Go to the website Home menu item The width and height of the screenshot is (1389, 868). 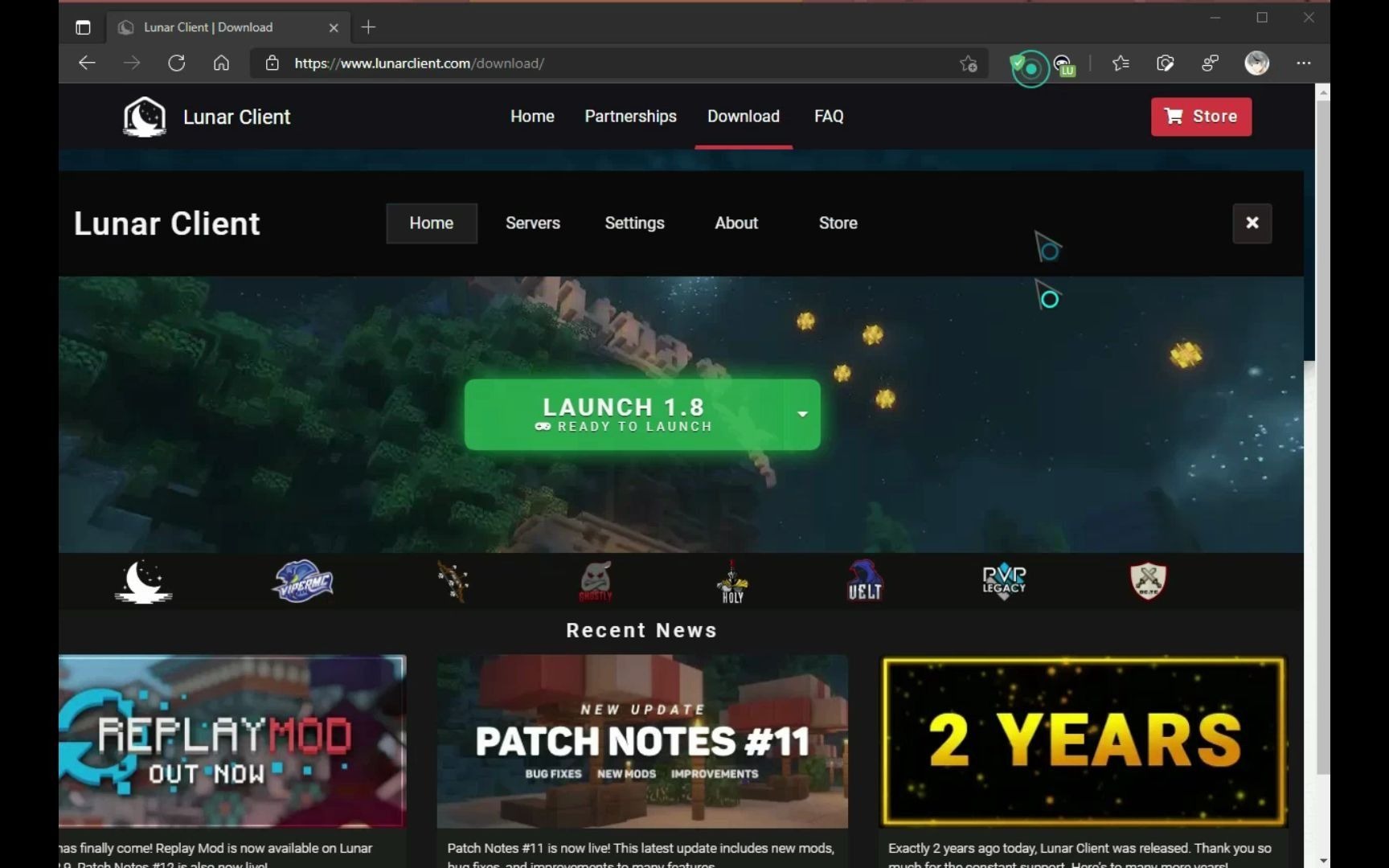pyautogui.click(x=532, y=117)
